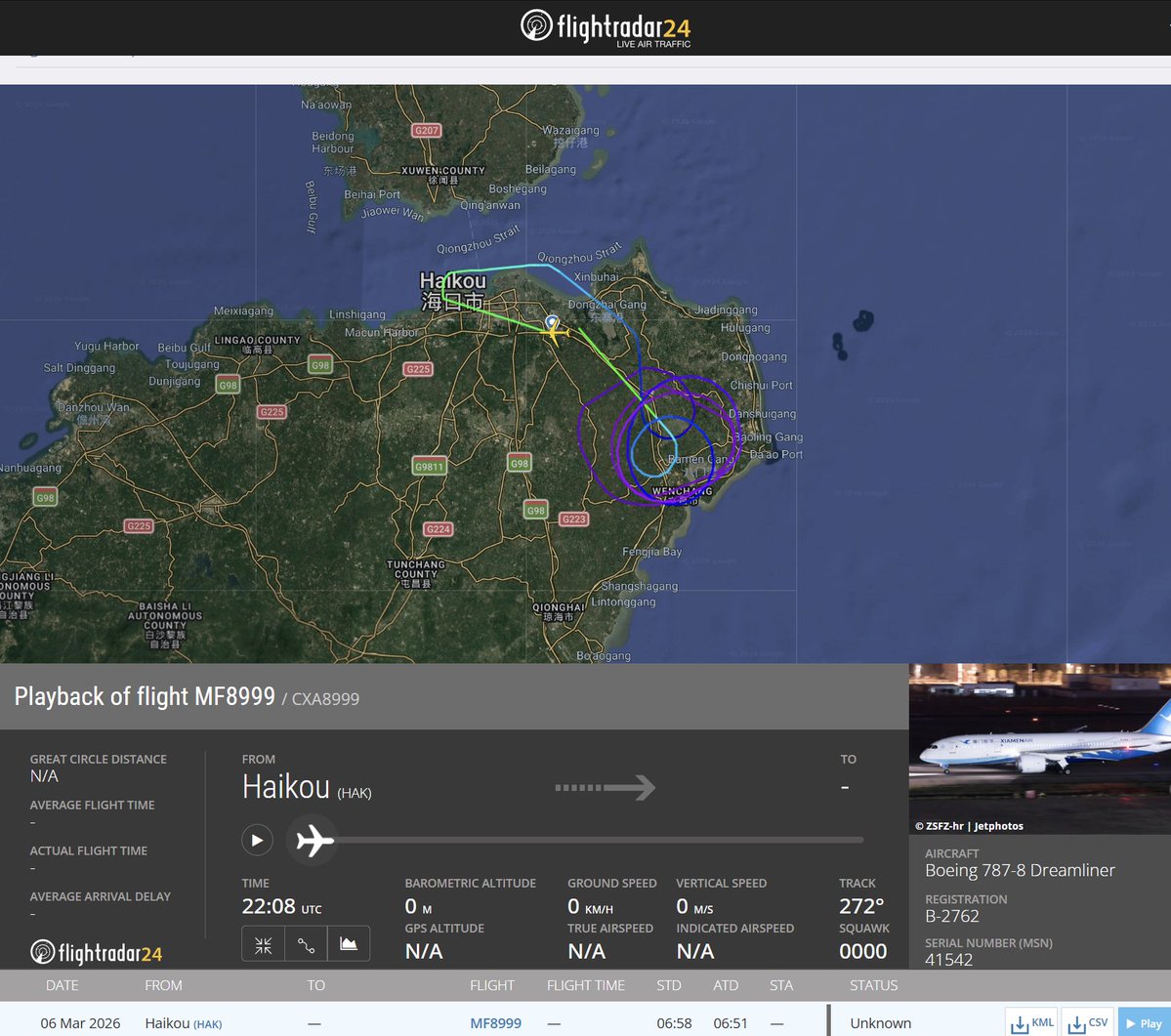Screen dimensions: 1171x1036
Task: Click the DATE column header
Action: click(x=62, y=985)
